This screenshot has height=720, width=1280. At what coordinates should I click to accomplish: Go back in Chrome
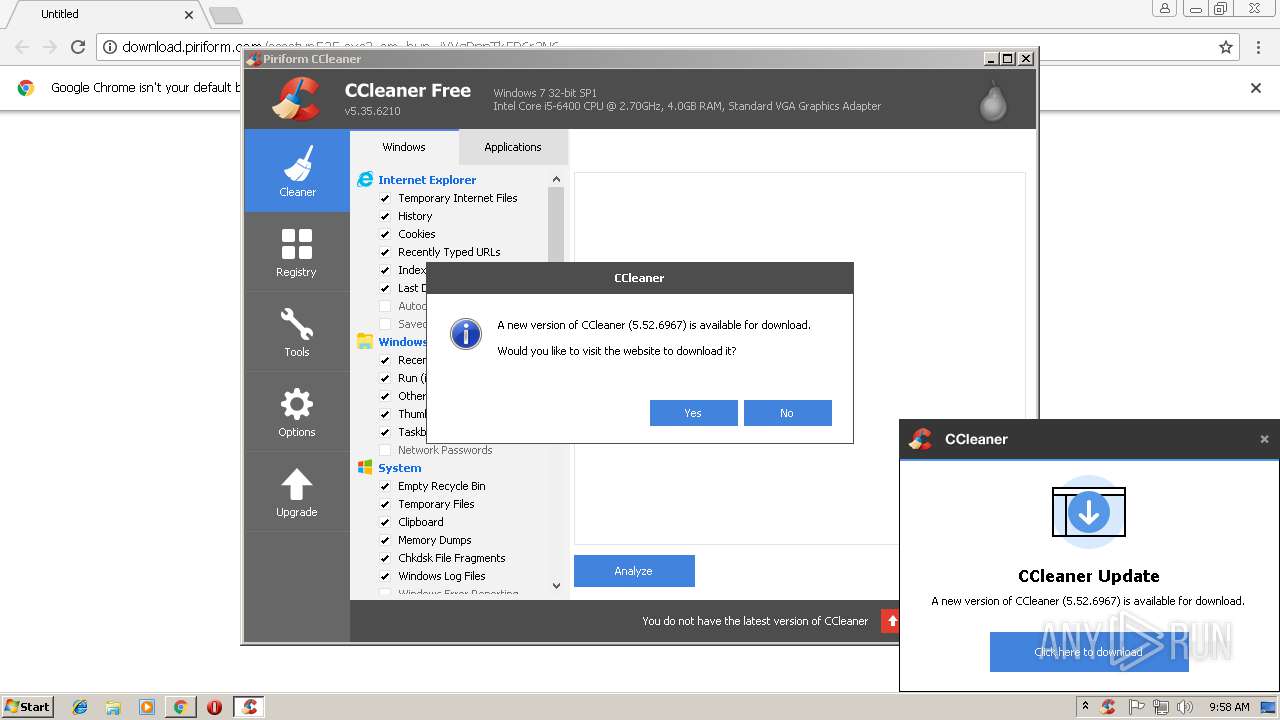(22, 46)
